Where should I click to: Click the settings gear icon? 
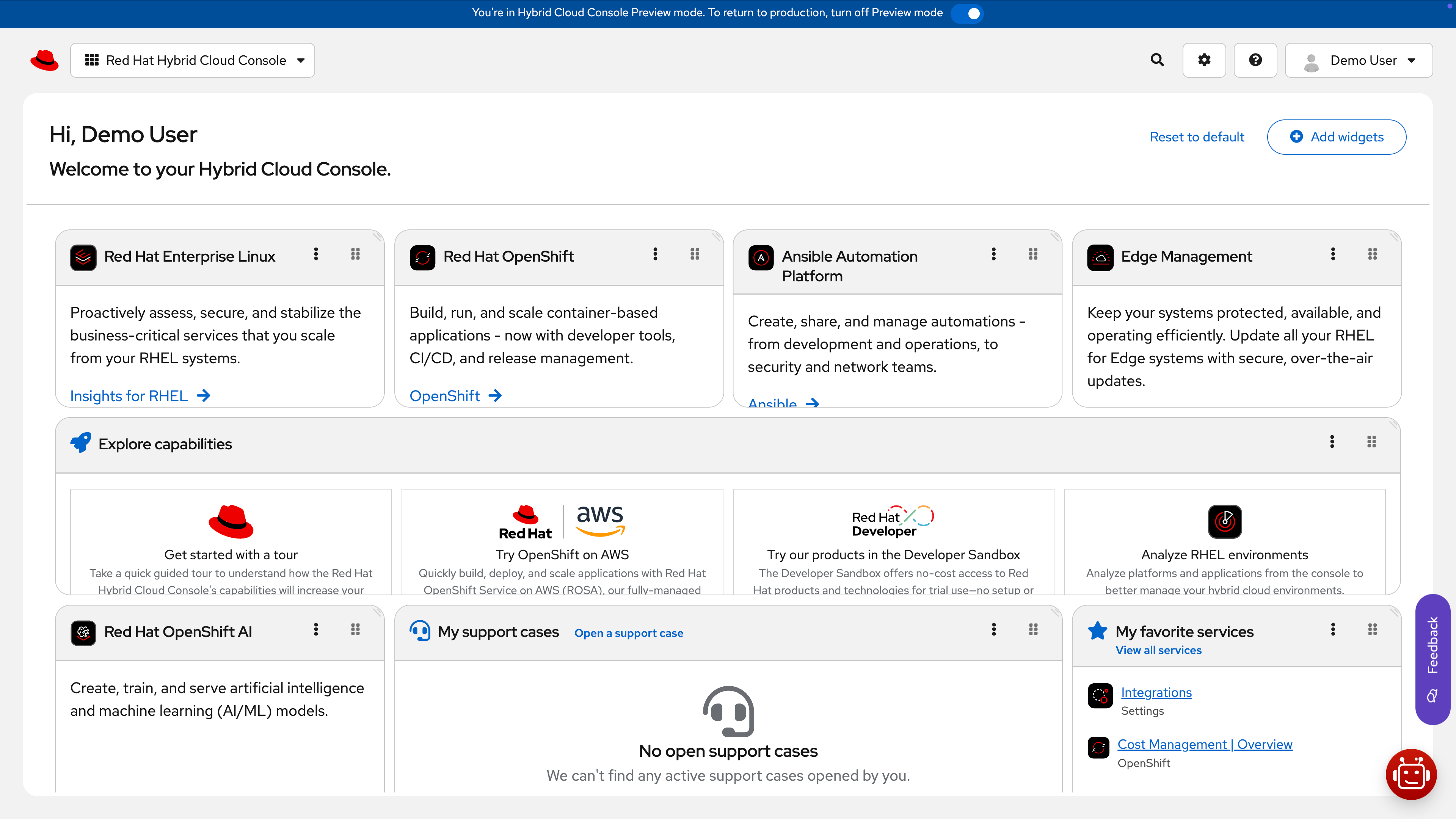pyautogui.click(x=1204, y=60)
